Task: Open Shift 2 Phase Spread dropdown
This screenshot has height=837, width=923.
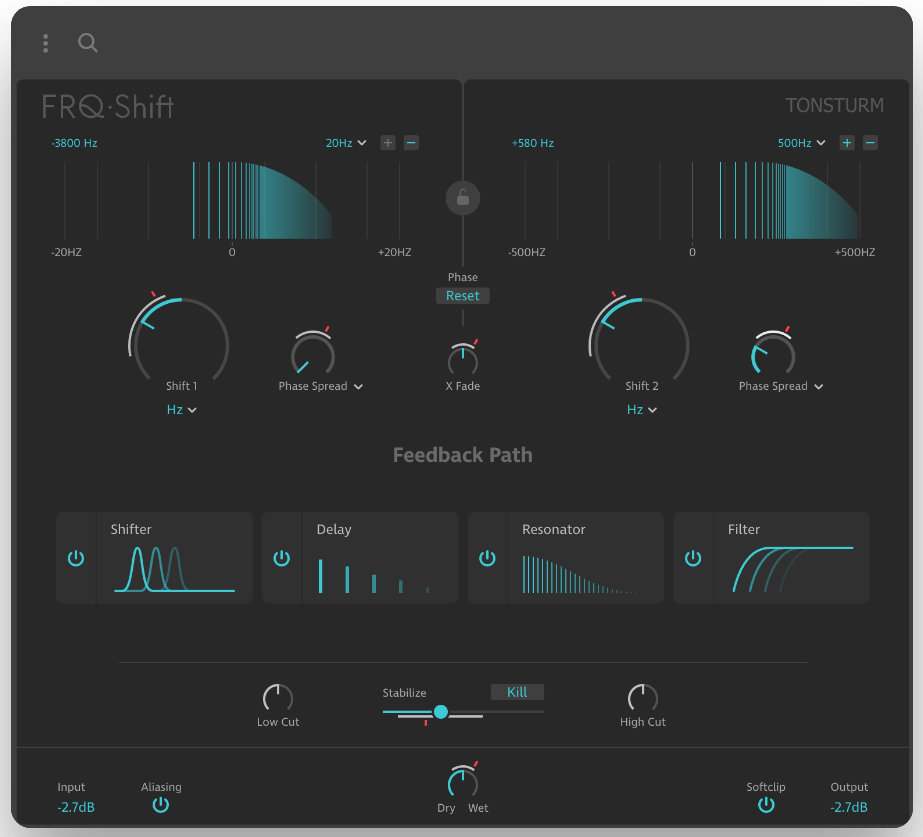Action: pyautogui.click(x=781, y=386)
